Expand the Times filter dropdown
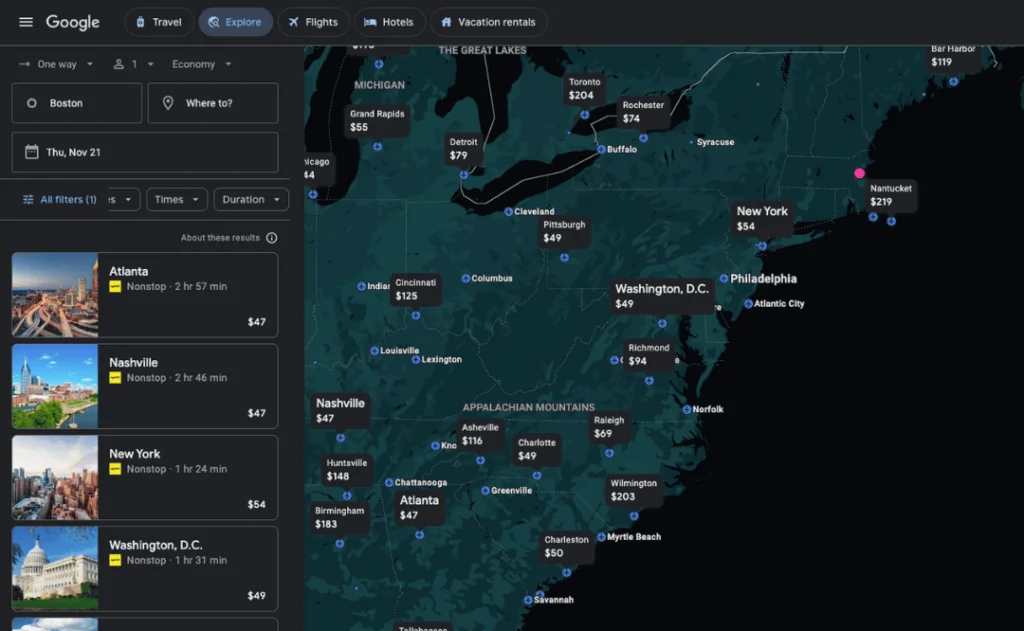 [x=177, y=199]
